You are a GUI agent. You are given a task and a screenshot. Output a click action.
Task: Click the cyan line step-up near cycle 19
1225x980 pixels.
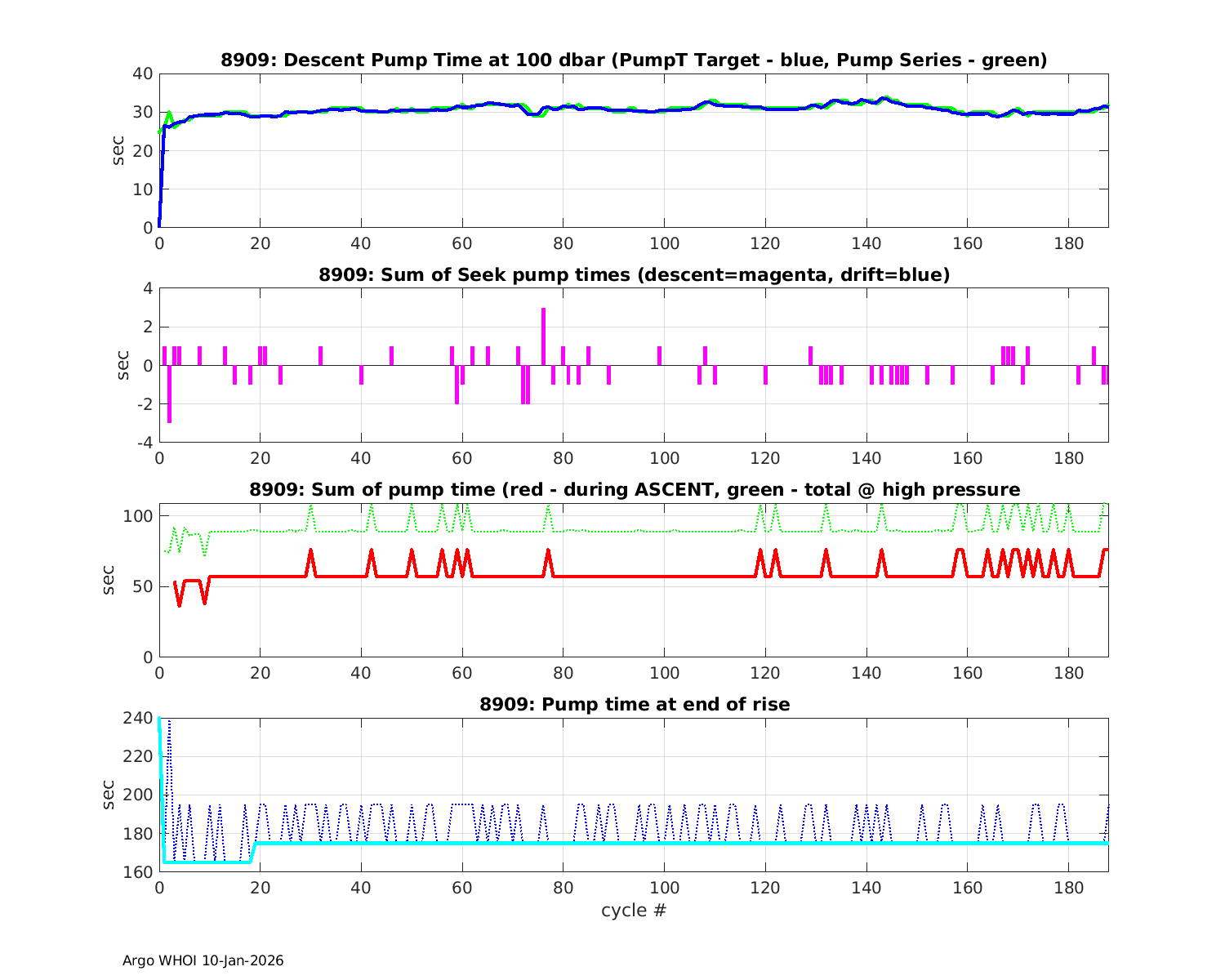tap(253, 851)
